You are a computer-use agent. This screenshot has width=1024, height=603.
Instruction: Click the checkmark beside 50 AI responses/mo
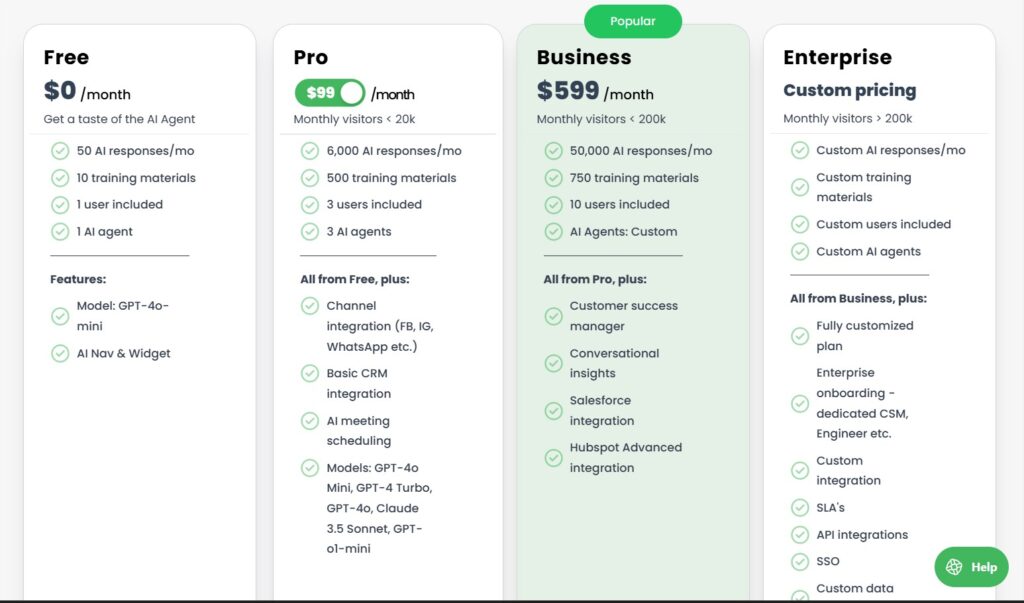60,150
